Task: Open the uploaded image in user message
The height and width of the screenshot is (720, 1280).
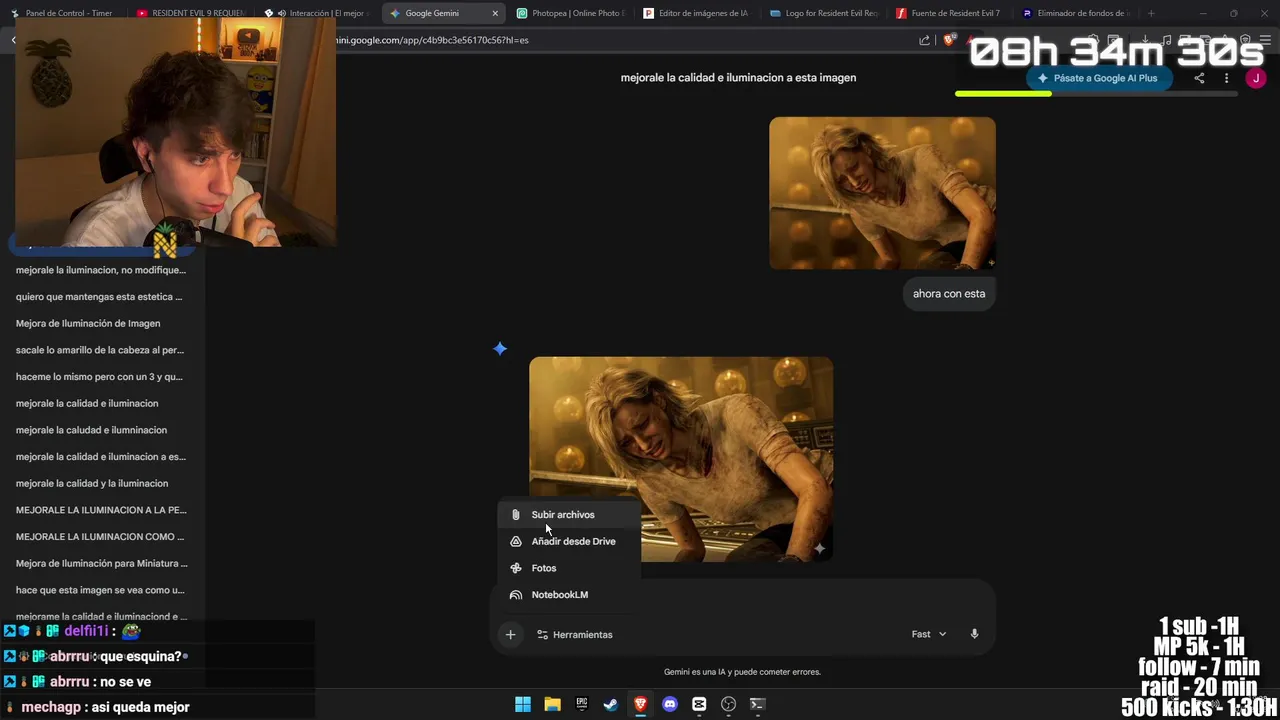Action: click(882, 193)
